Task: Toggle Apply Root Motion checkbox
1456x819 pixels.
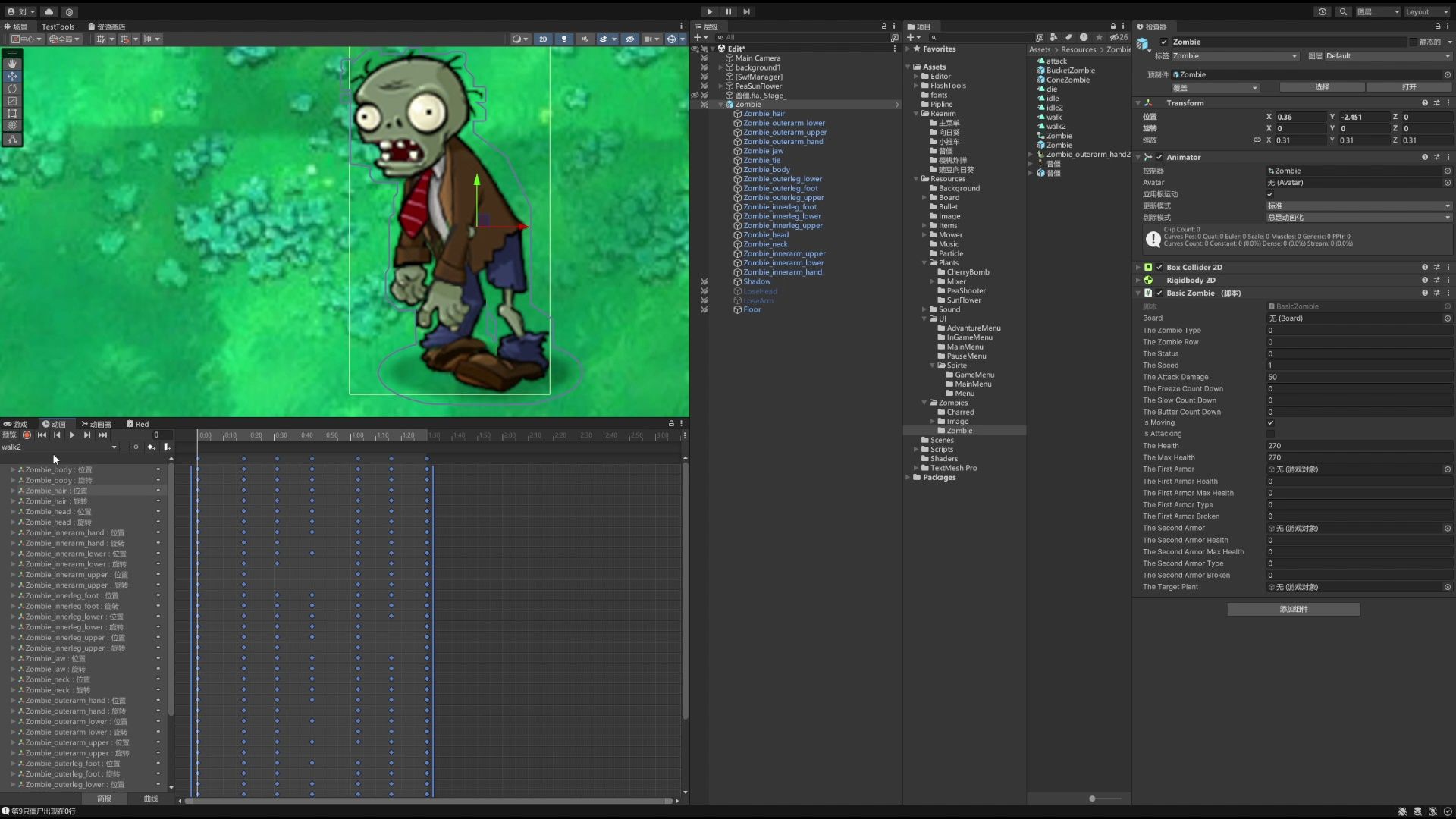Action: click(x=1270, y=195)
